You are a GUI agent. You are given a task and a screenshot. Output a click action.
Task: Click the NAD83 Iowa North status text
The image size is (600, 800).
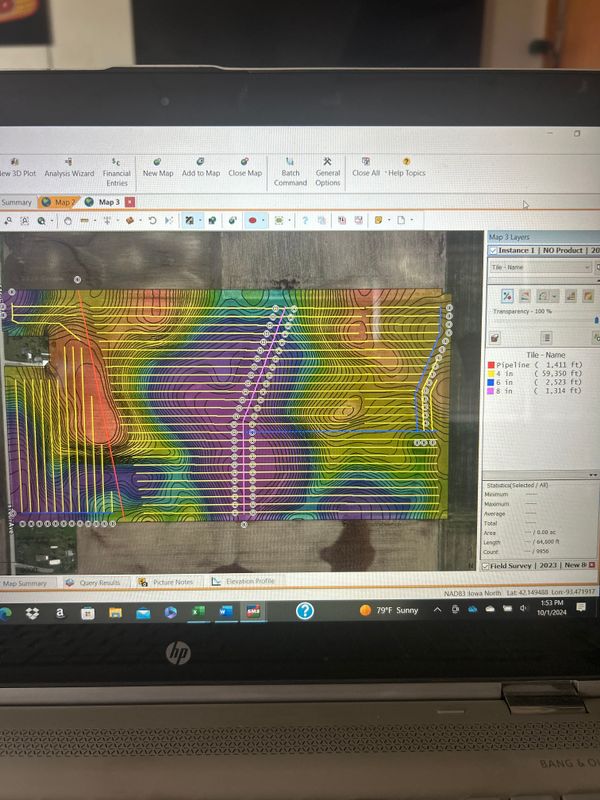pyautogui.click(x=472, y=593)
